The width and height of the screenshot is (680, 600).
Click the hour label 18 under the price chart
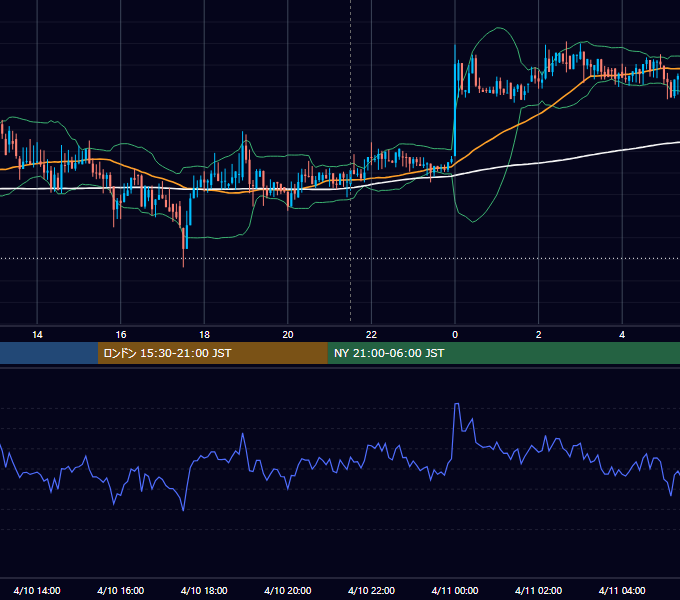click(204, 335)
